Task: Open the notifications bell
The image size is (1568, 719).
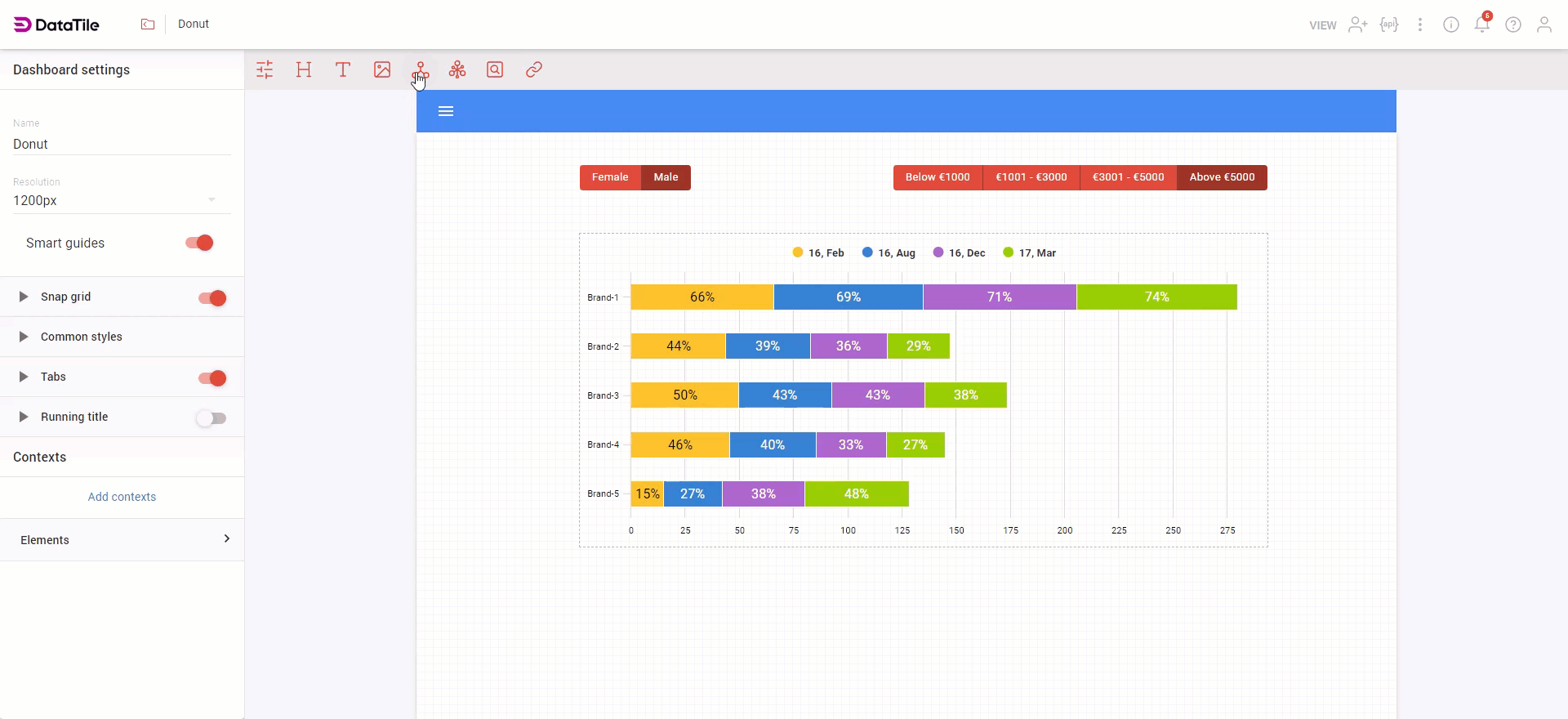Action: [x=1481, y=25]
